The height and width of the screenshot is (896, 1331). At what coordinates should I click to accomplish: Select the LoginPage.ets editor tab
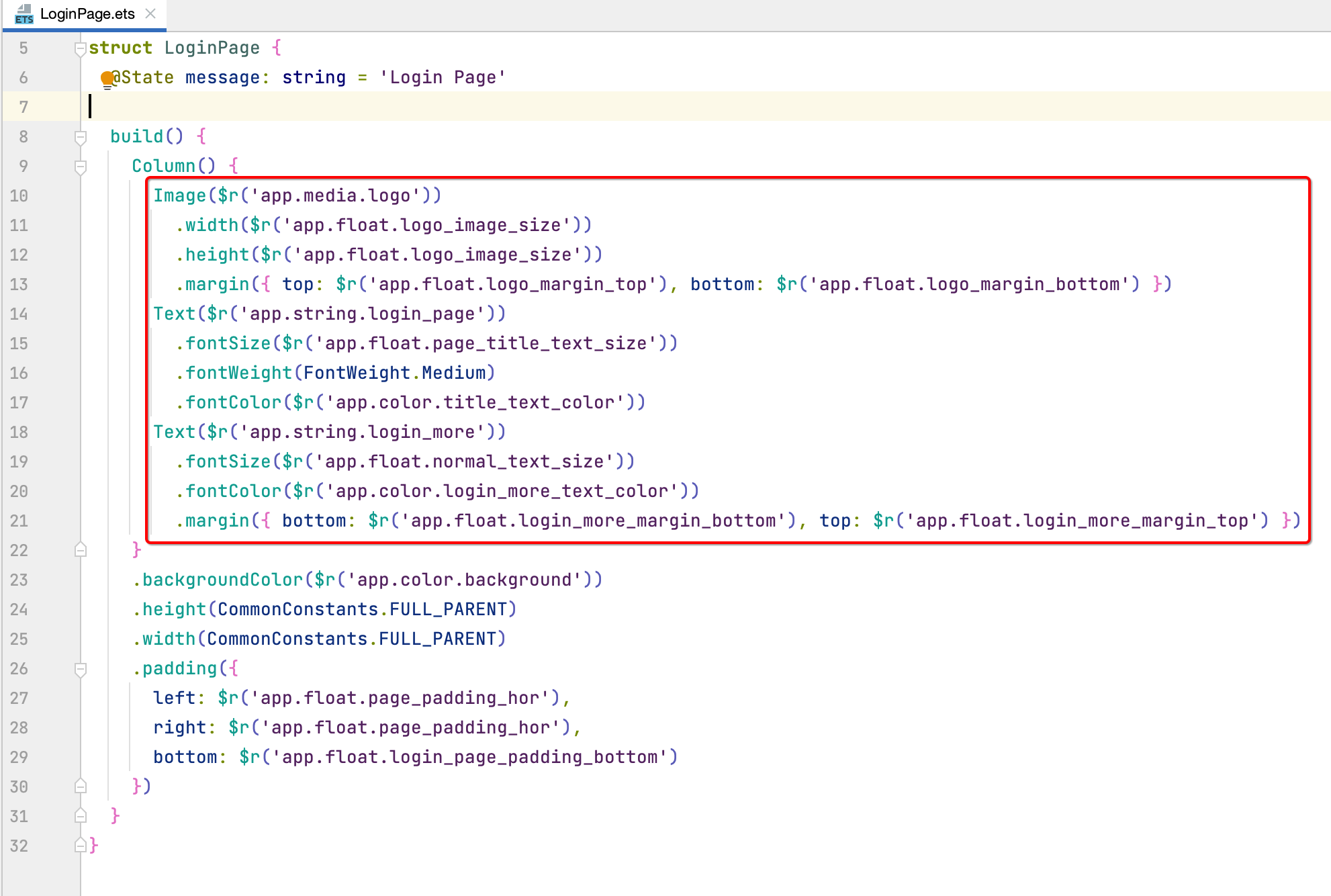point(87,14)
